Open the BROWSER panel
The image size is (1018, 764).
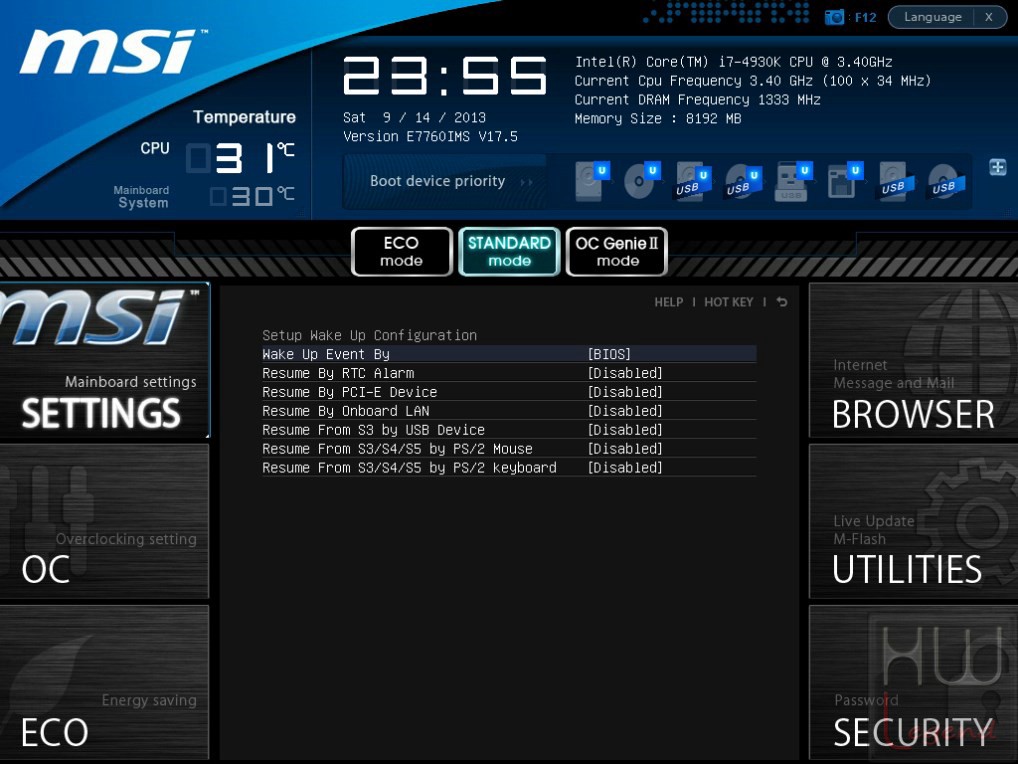(x=913, y=361)
